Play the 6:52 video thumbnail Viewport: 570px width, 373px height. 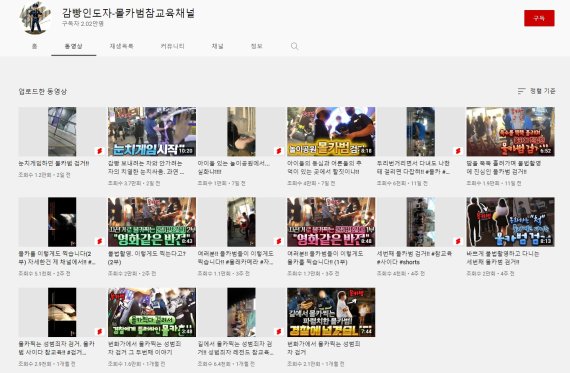511,132
